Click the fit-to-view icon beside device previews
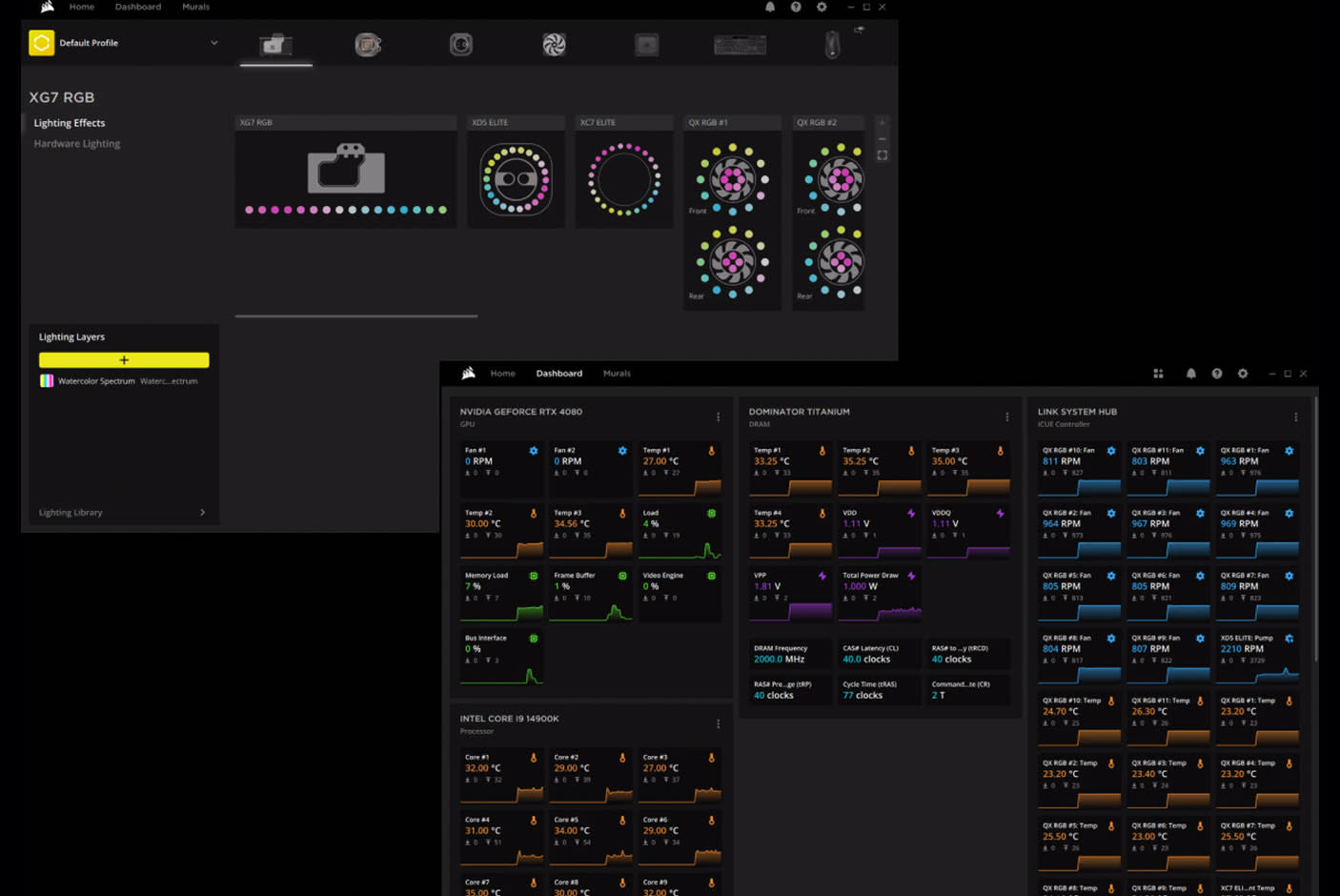This screenshot has height=896, width=1340. click(883, 155)
